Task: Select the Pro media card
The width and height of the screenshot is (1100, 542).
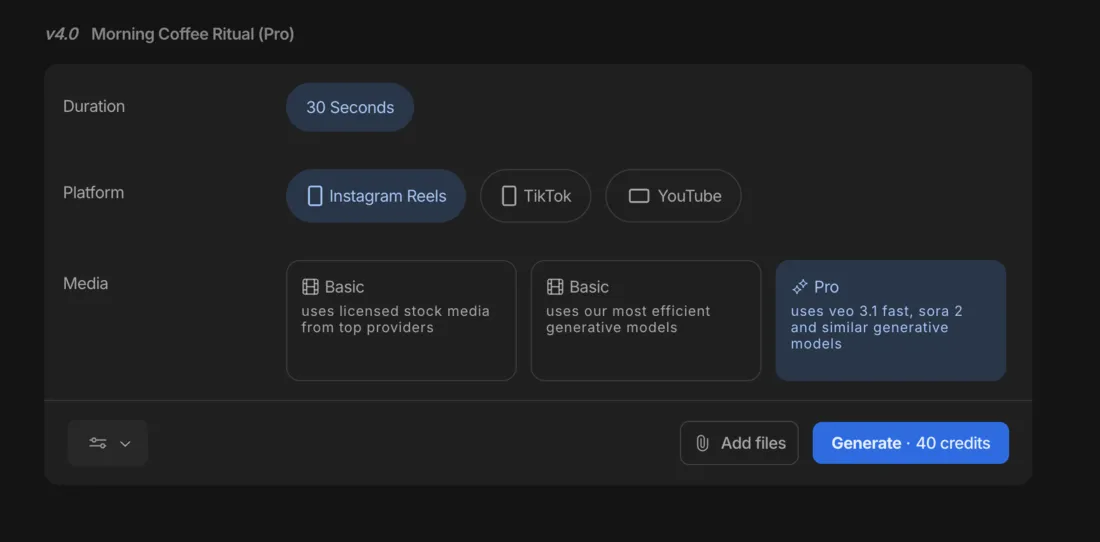Action: point(891,320)
